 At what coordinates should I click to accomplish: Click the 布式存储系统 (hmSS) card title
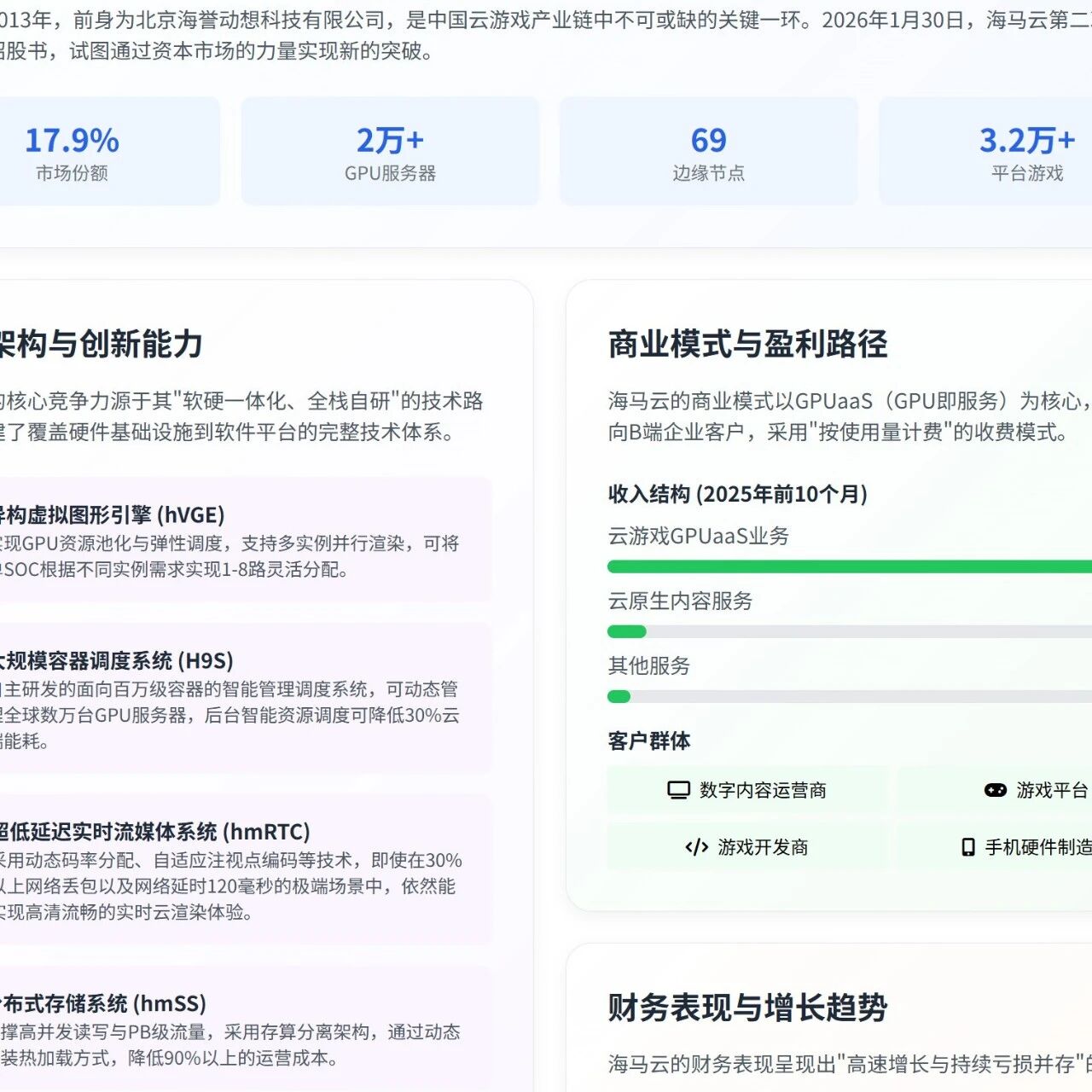pos(103,1003)
